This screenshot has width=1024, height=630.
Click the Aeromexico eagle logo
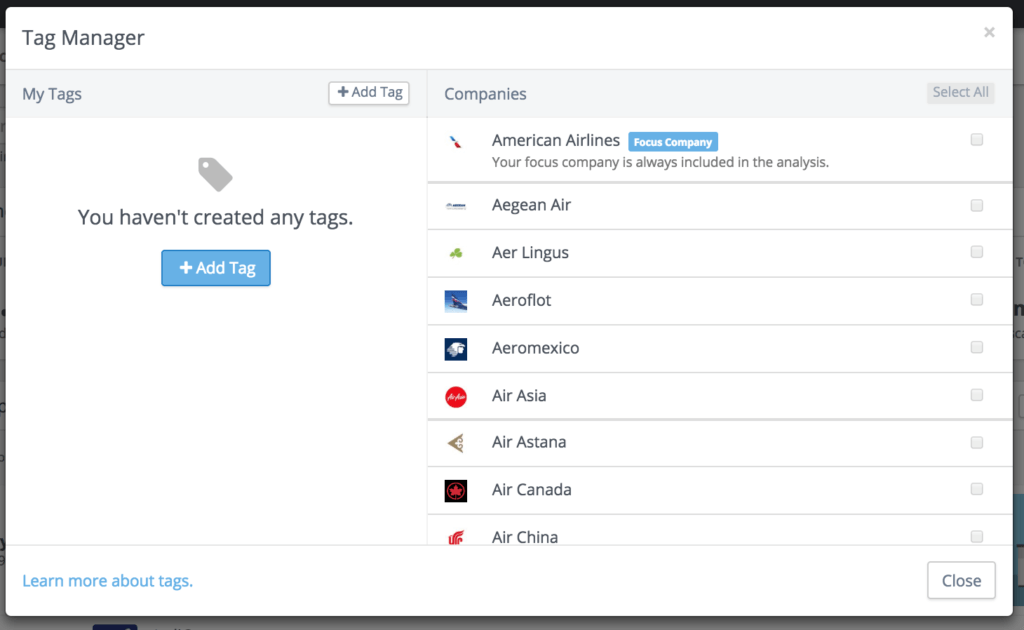456,349
